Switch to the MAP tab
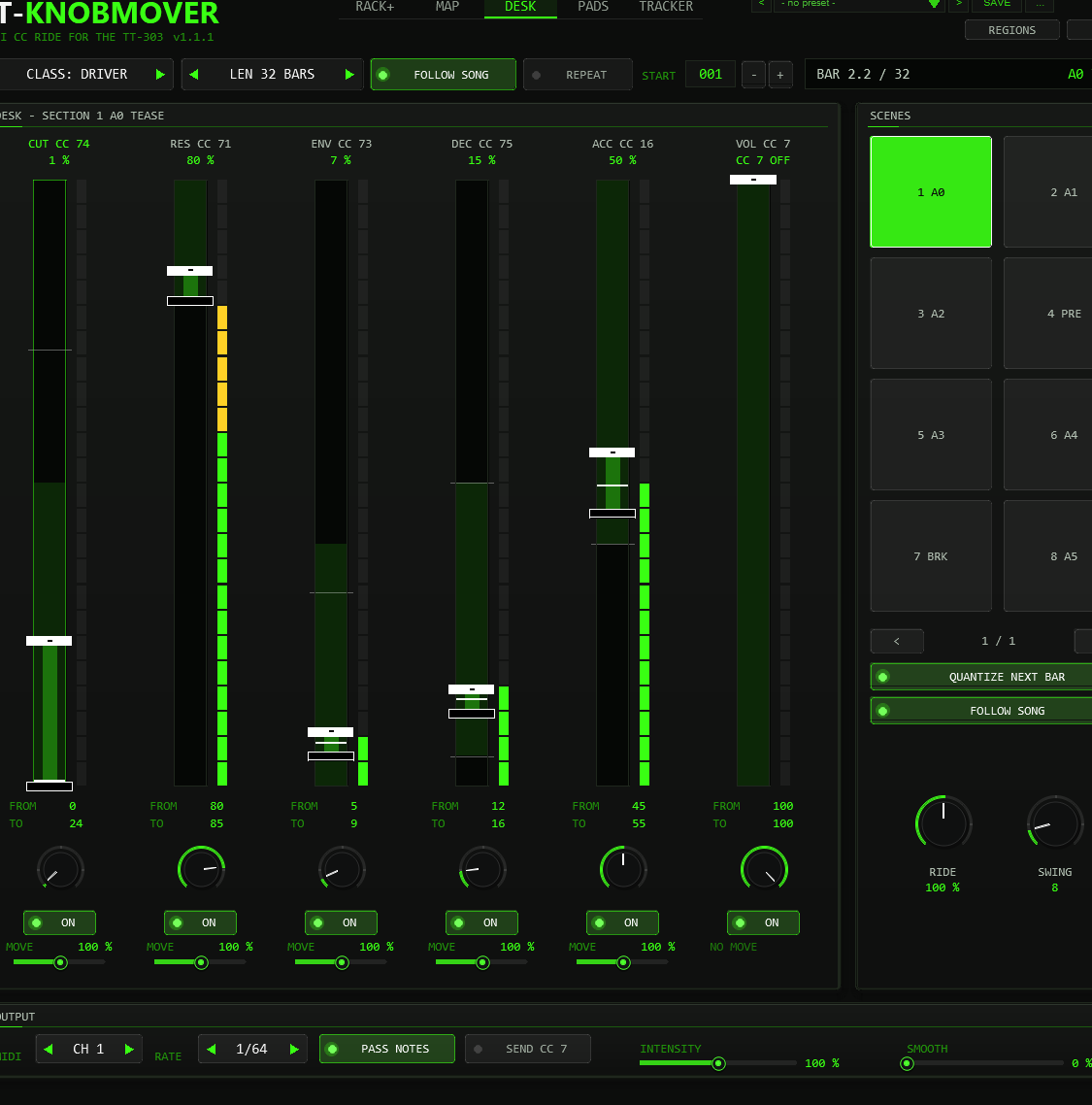This screenshot has height=1105, width=1092. coord(447,7)
